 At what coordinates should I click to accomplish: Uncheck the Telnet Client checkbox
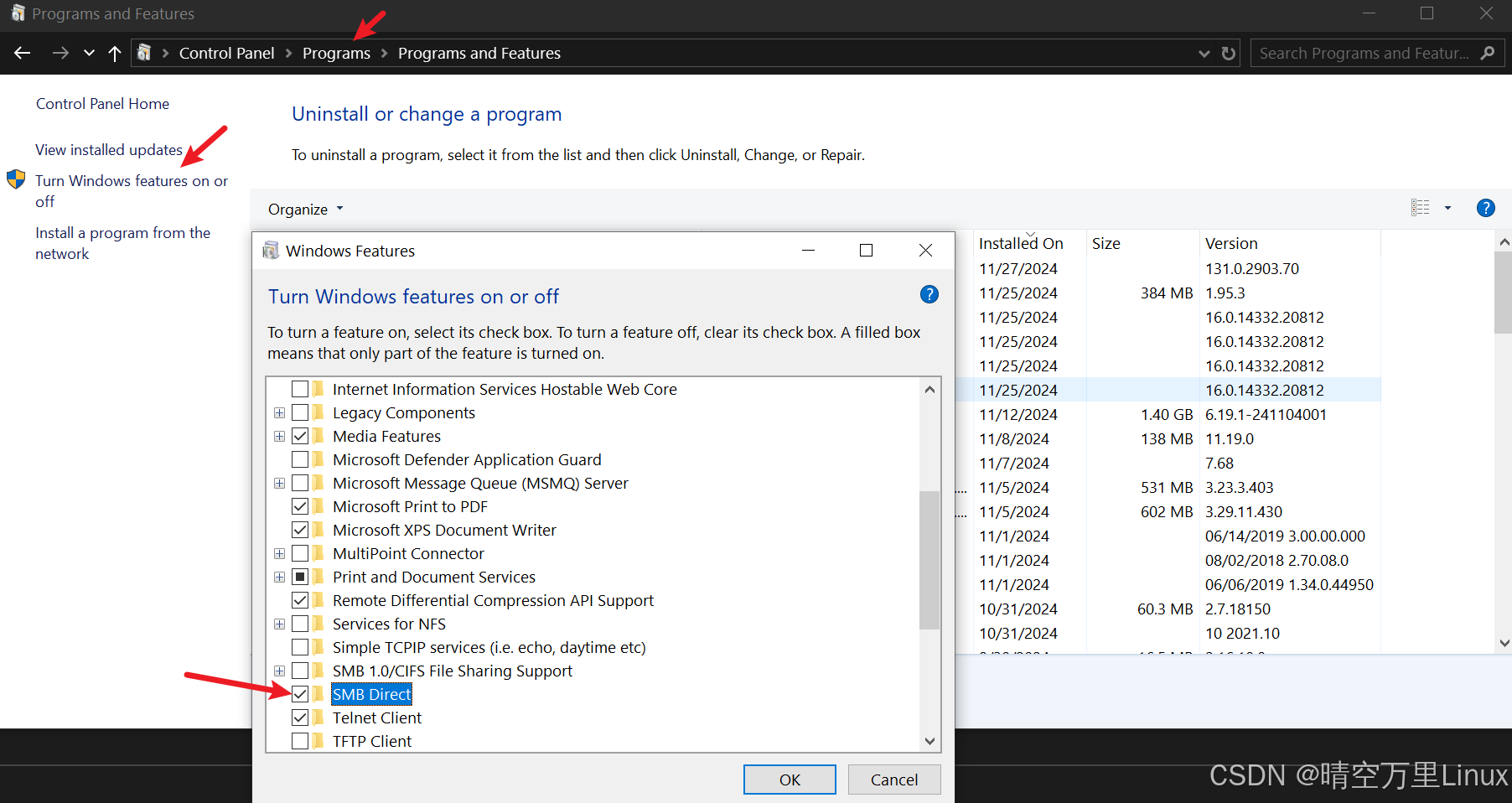tap(300, 718)
